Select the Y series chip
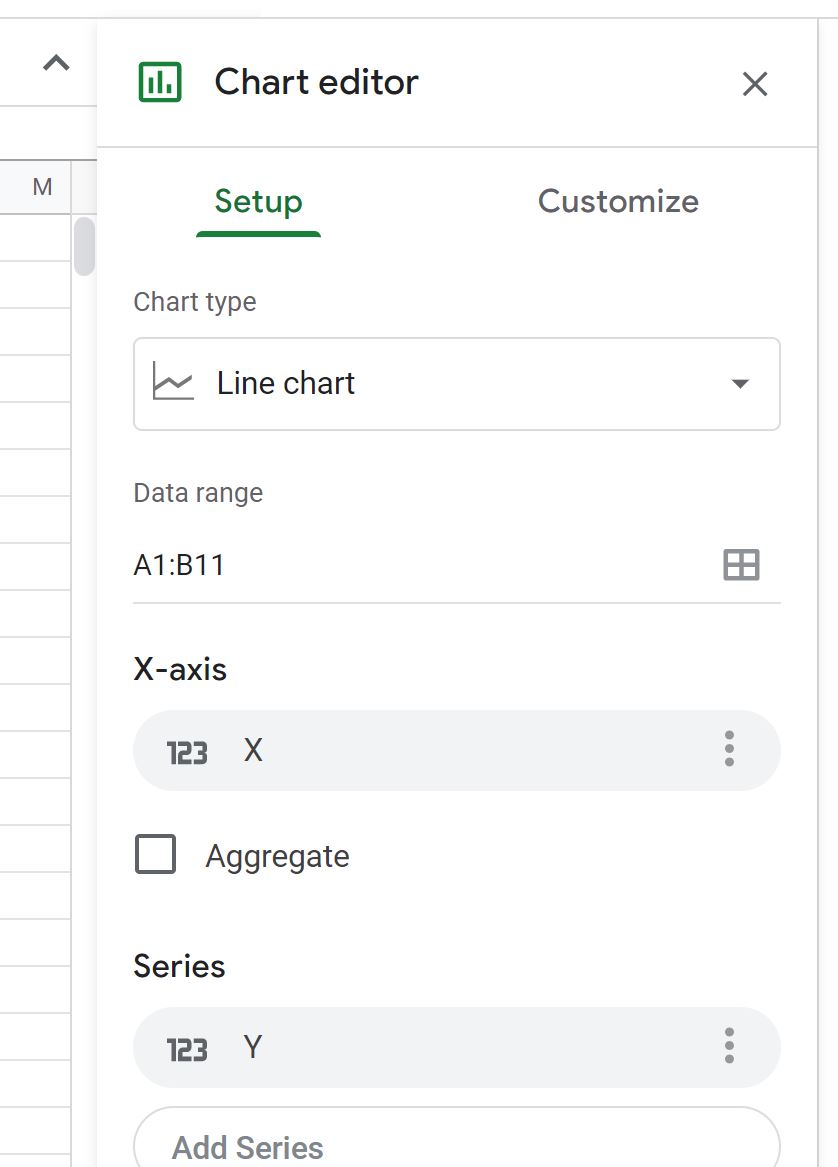The width and height of the screenshot is (838, 1167). click(x=457, y=1047)
